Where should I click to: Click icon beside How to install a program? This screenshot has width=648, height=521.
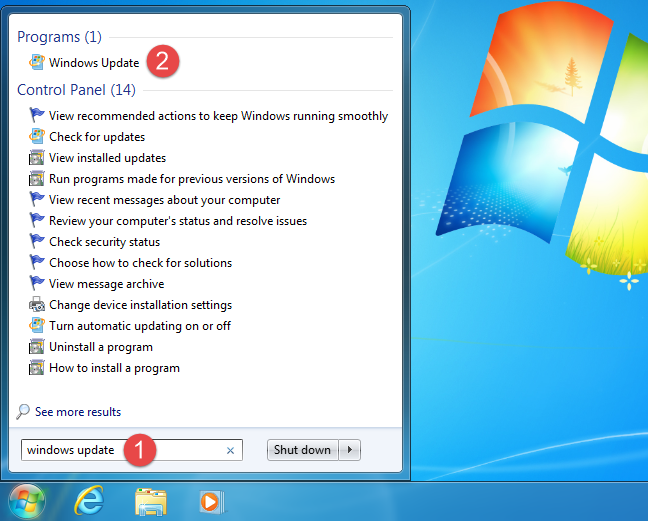point(37,368)
